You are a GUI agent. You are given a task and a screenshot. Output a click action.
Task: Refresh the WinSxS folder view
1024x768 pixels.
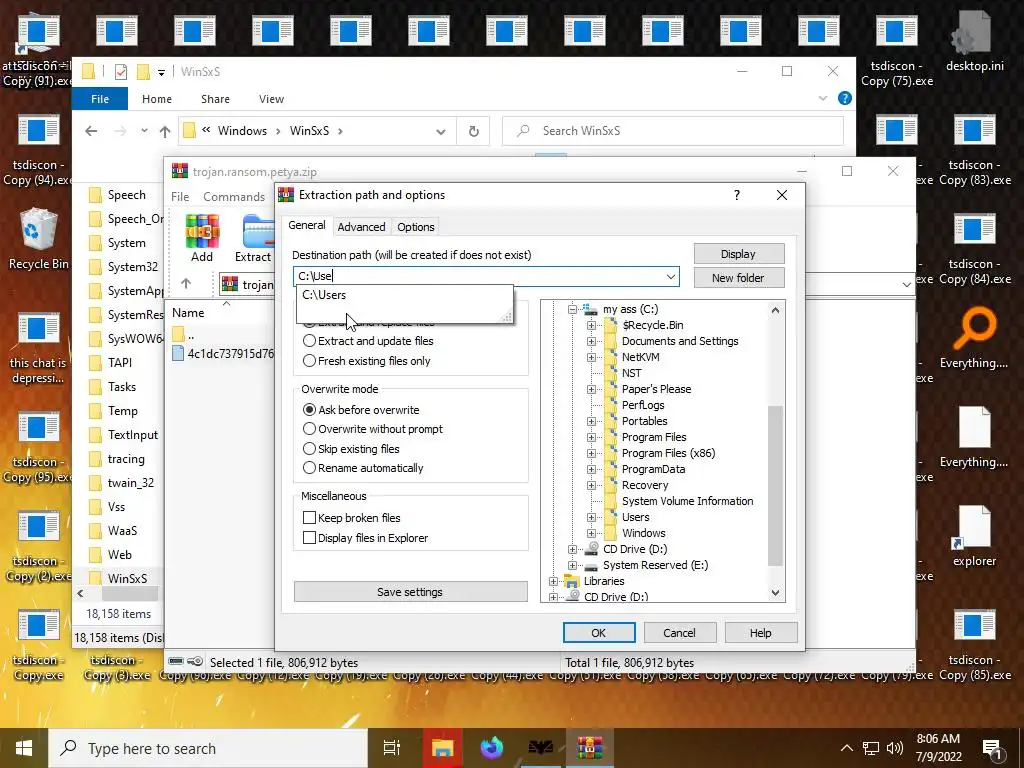click(473, 131)
